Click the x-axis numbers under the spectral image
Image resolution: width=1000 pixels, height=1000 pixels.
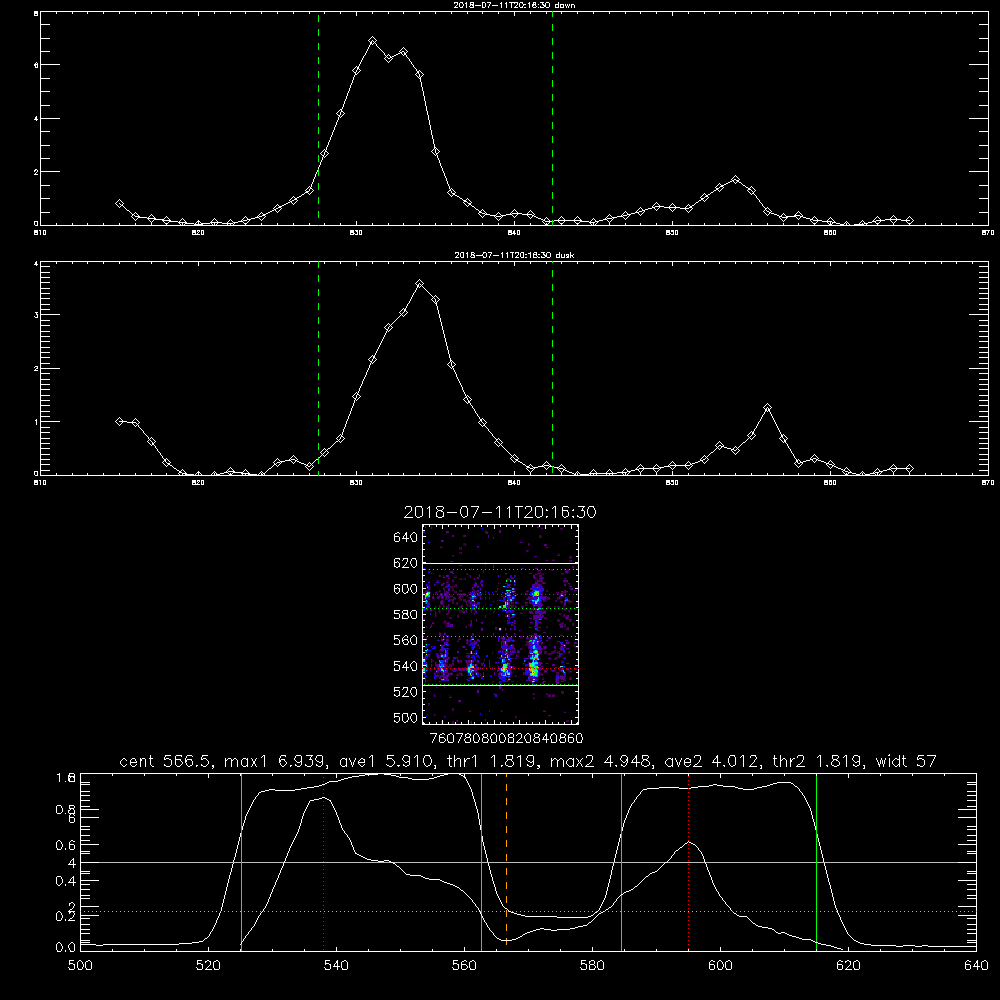pos(507,739)
